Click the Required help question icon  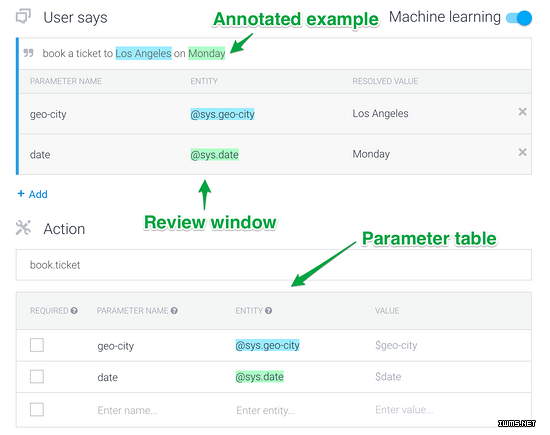(x=74, y=310)
